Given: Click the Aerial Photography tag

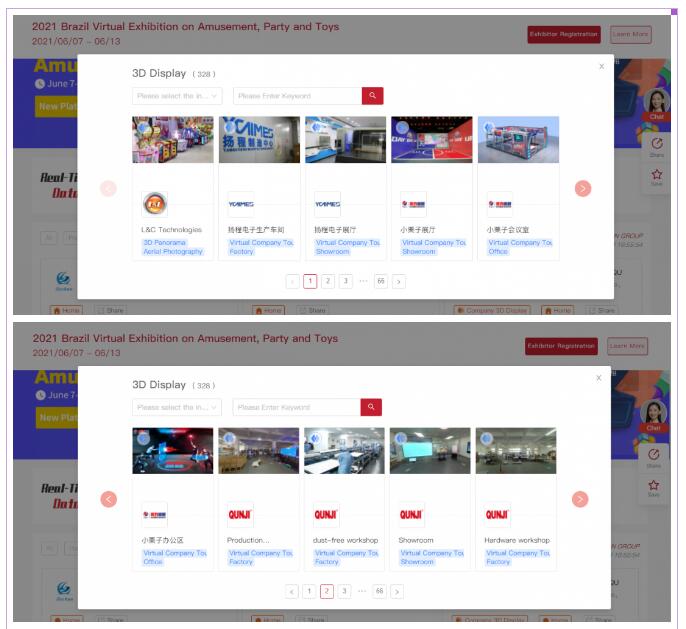Looking at the screenshot, I should click(172, 251).
